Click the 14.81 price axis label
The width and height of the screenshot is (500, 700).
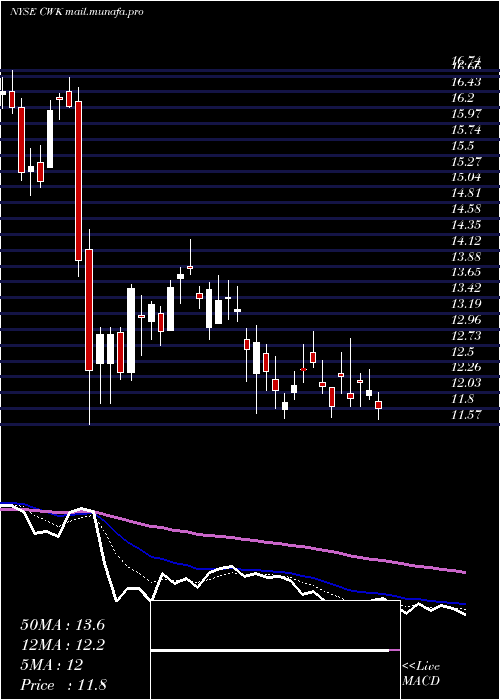pos(466,193)
